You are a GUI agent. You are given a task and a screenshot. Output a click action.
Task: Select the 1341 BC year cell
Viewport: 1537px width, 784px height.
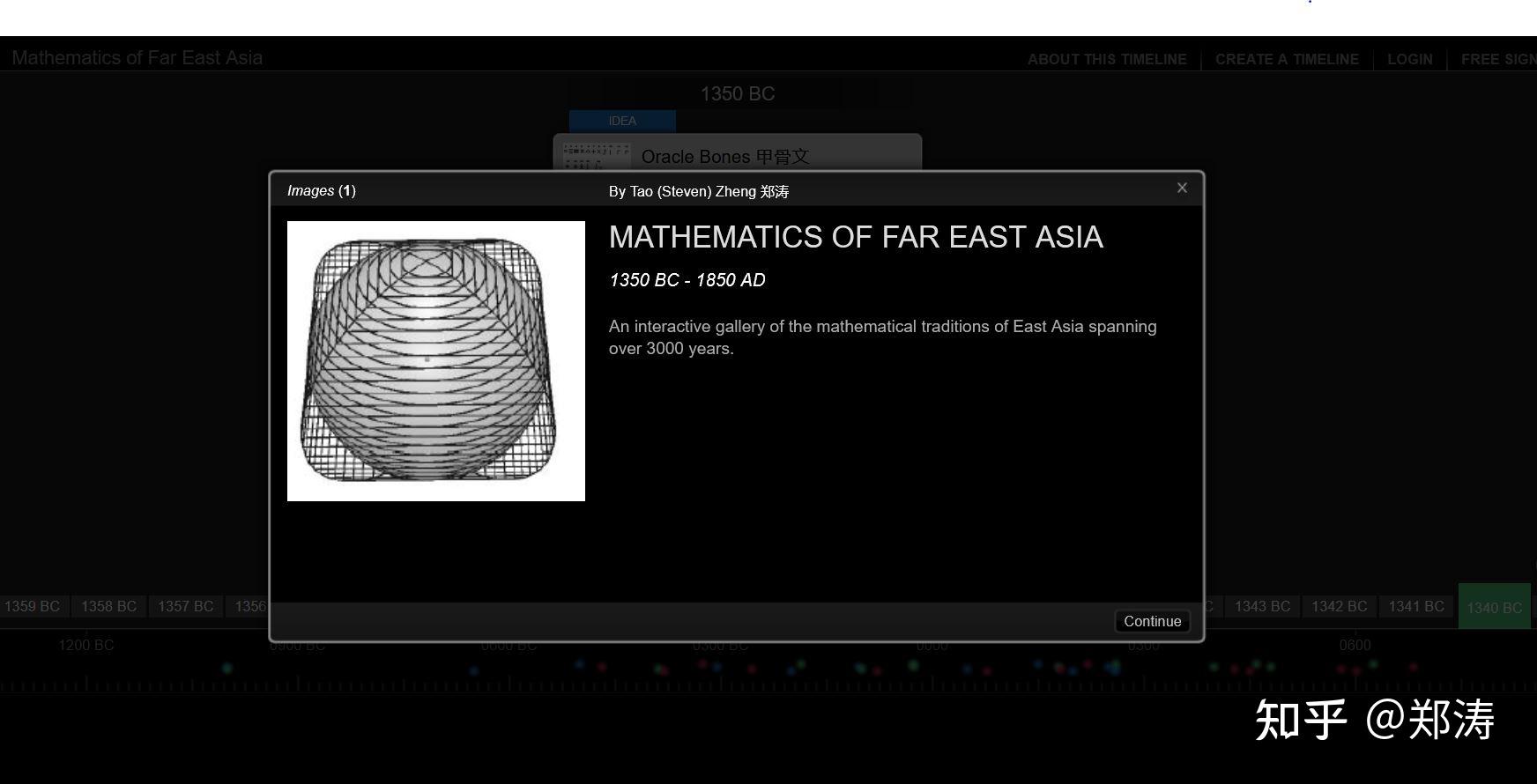[1416, 606]
